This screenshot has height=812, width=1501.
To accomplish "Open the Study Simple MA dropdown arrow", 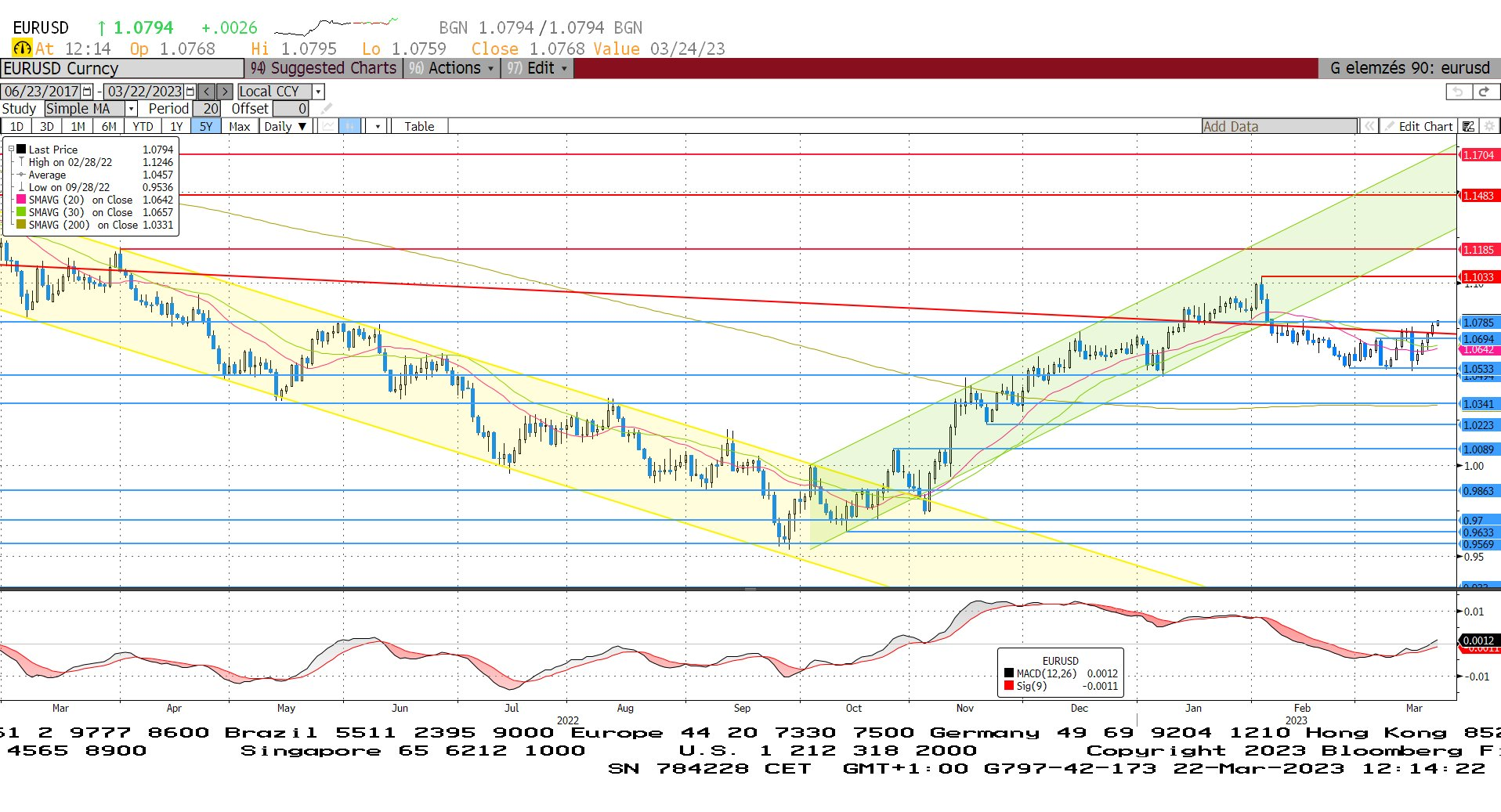I will (x=132, y=109).
